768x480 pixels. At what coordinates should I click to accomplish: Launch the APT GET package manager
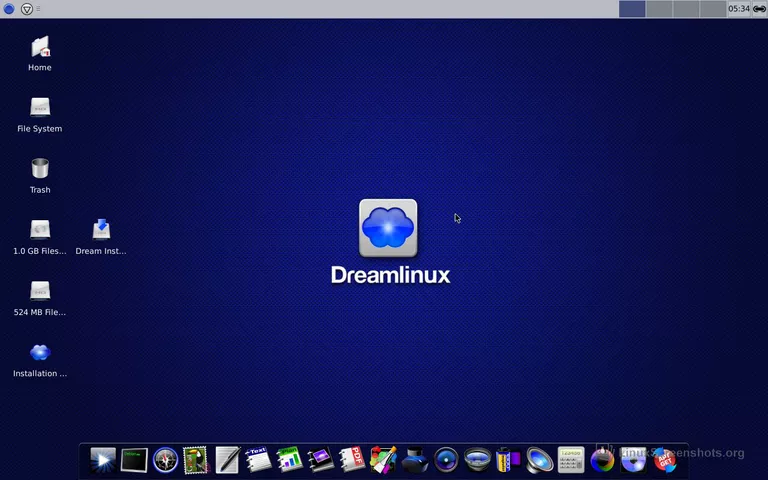(664, 460)
